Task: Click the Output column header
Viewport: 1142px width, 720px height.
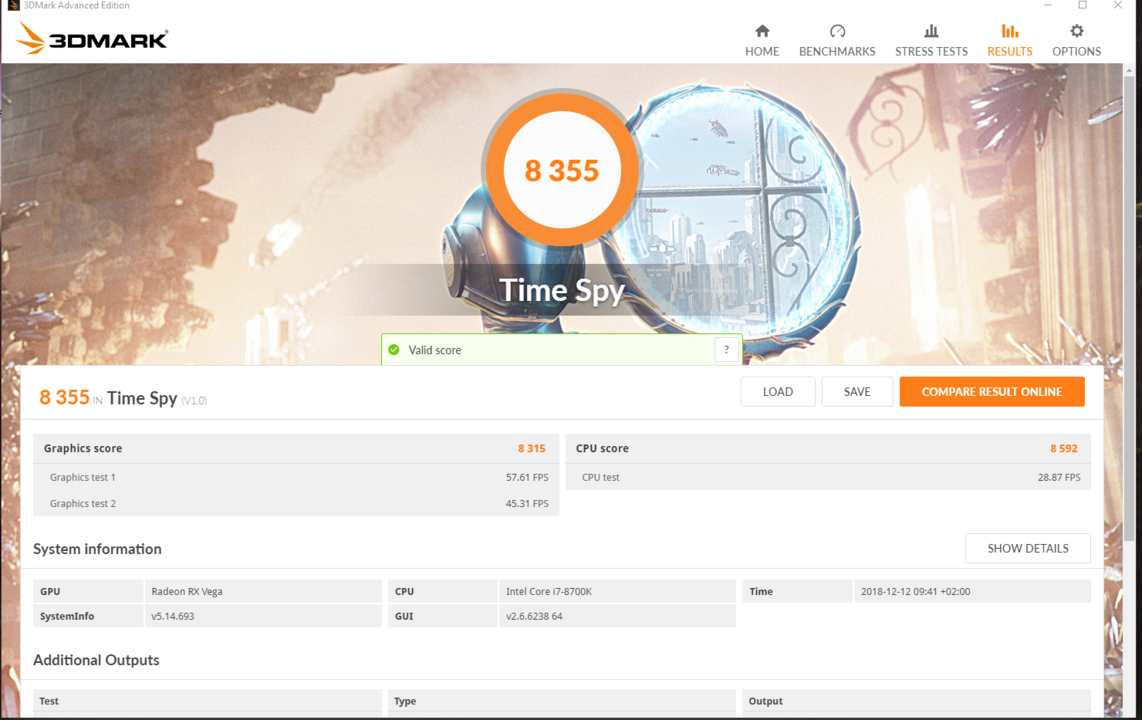Action: click(765, 701)
